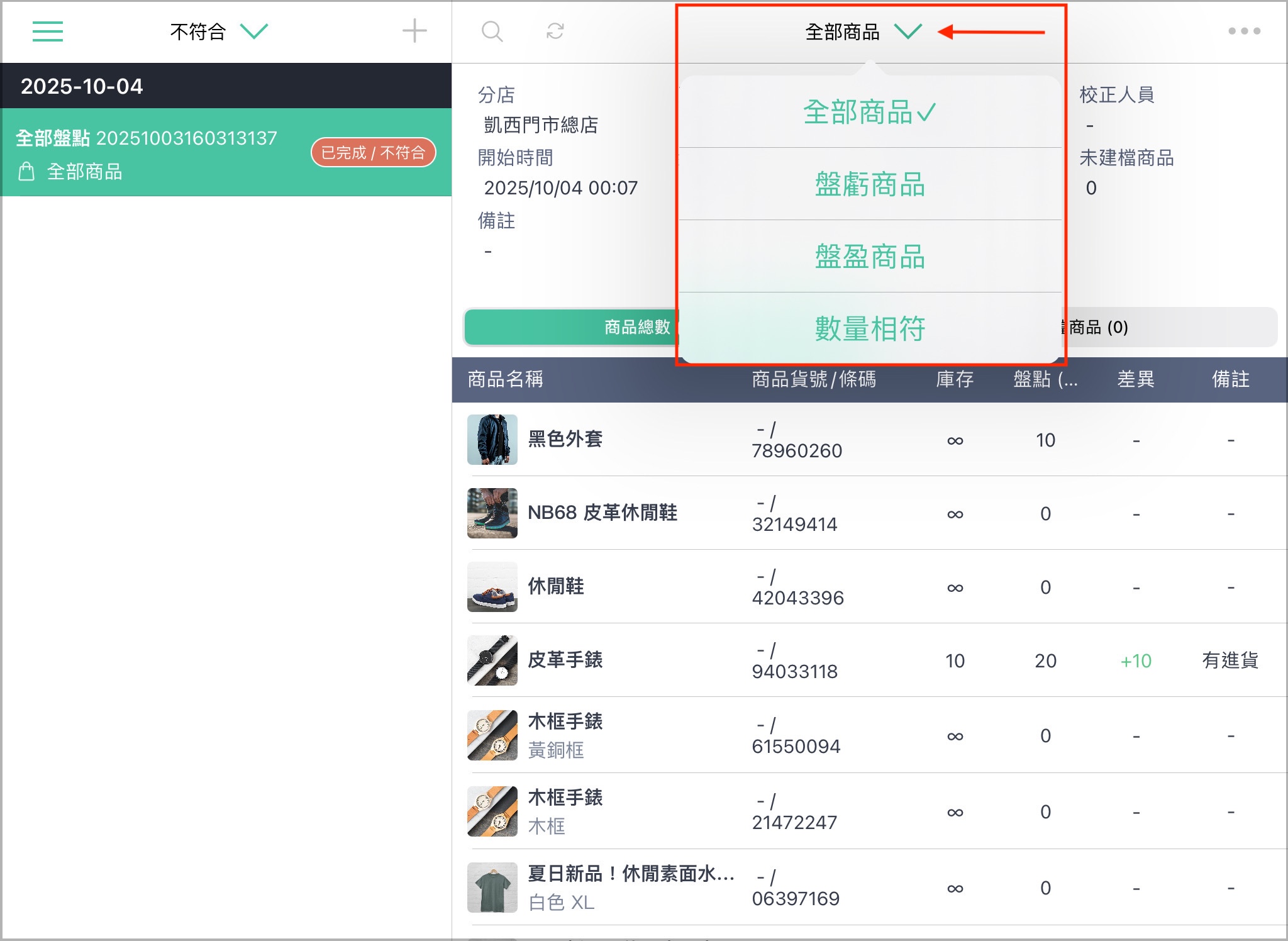Image resolution: width=1288 pixels, height=941 pixels.
Task: Click the 凱西門市總店 branch name
Action: [x=541, y=125]
